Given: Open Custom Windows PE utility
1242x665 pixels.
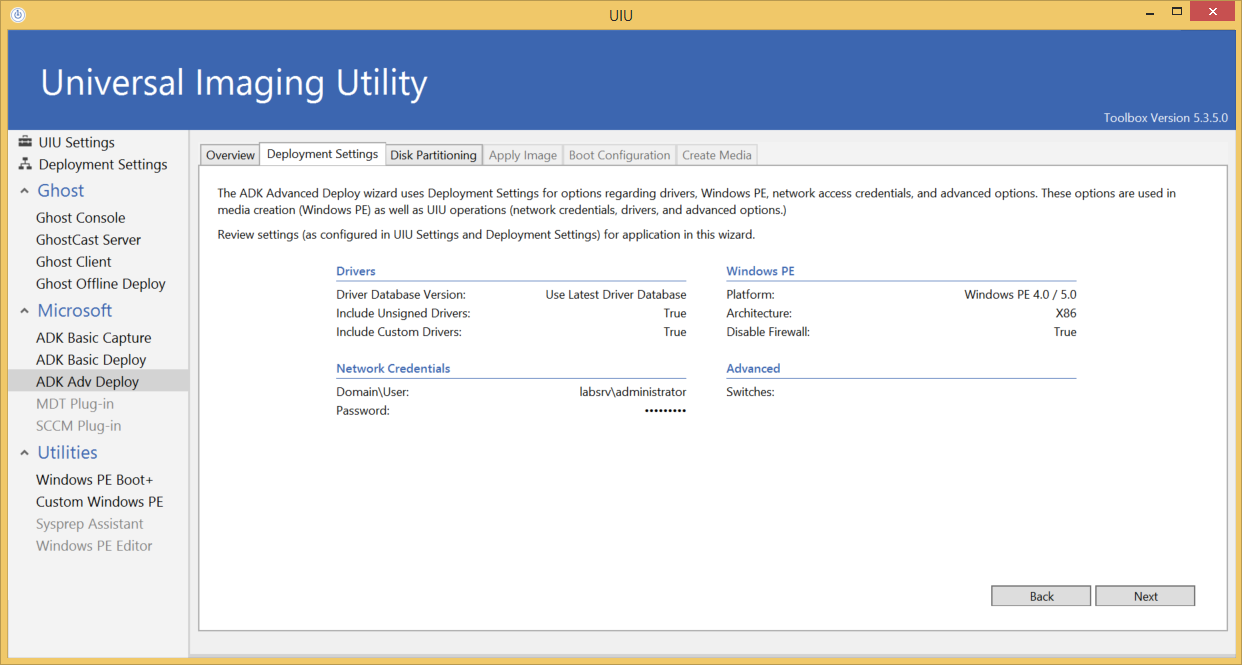Looking at the screenshot, I should click(x=100, y=502).
